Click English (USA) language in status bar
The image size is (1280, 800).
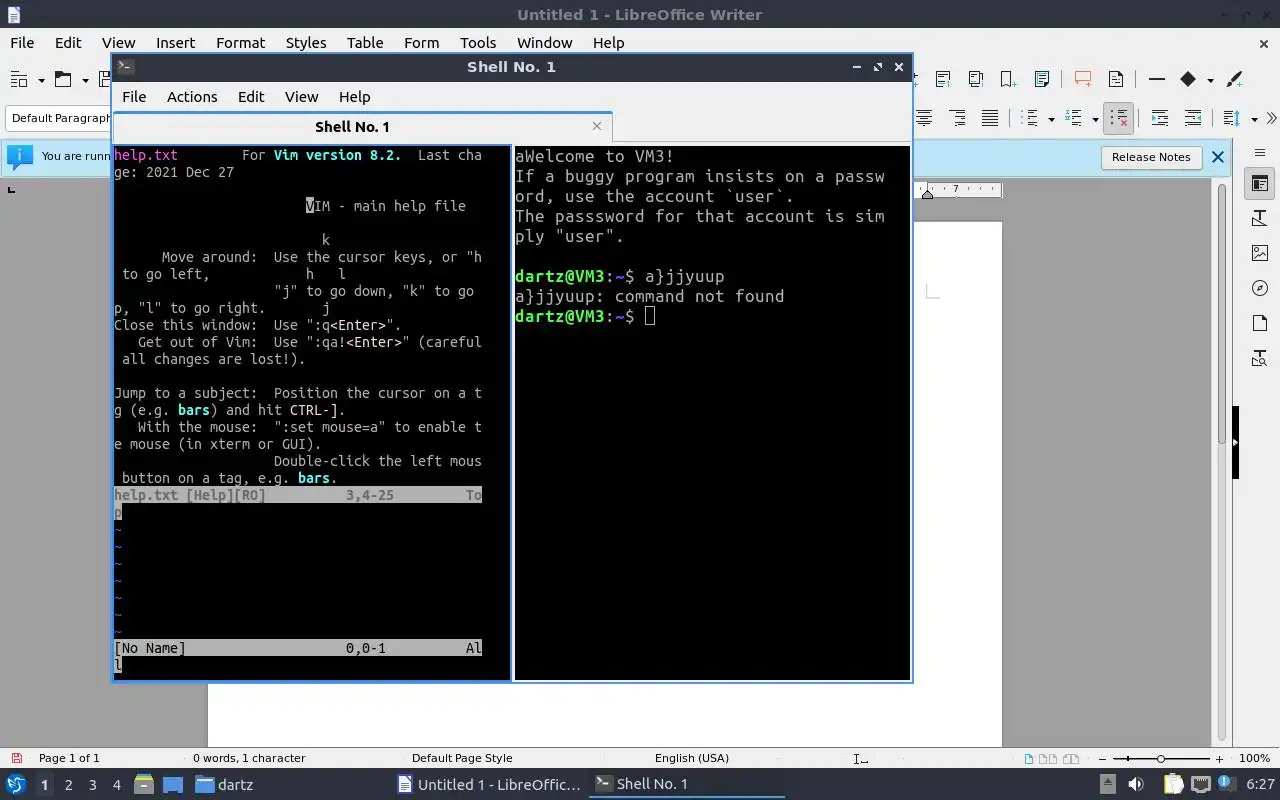point(692,758)
